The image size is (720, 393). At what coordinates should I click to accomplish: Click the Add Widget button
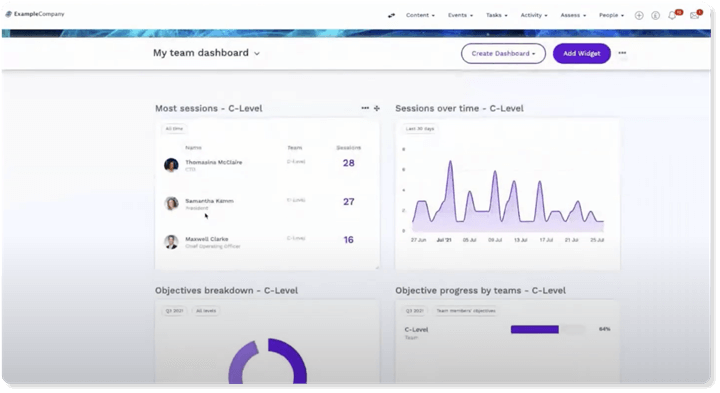(582, 53)
